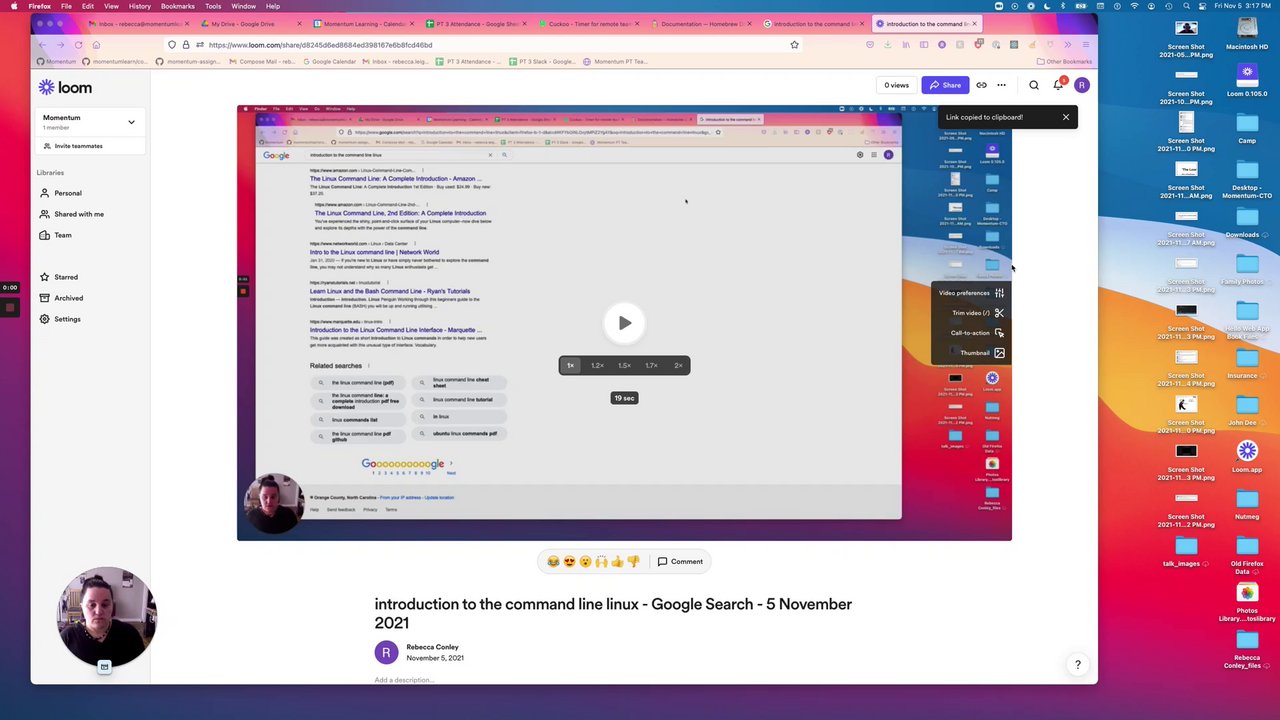This screenshot has height=720, width=1280.
Task: Select the Macintosh HD desktop icon
Action: pos(1247,34)
